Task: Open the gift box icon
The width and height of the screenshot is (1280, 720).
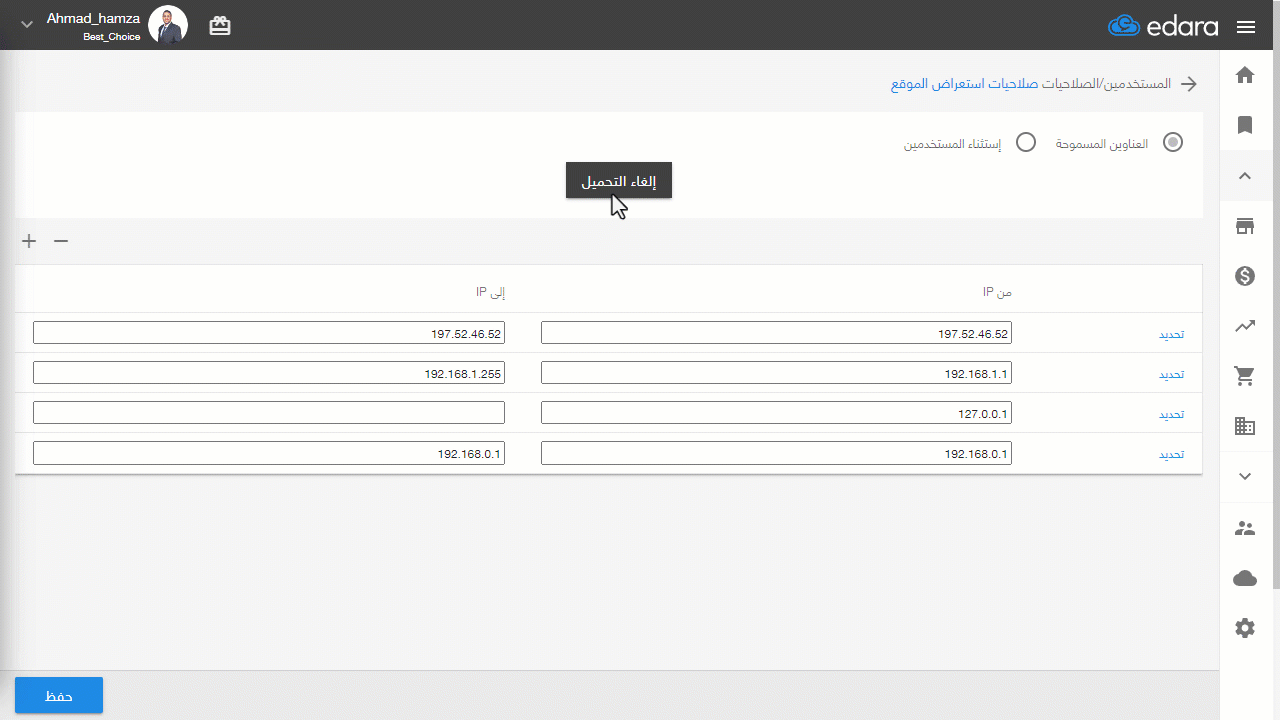Action: click(x=220, y=26)
